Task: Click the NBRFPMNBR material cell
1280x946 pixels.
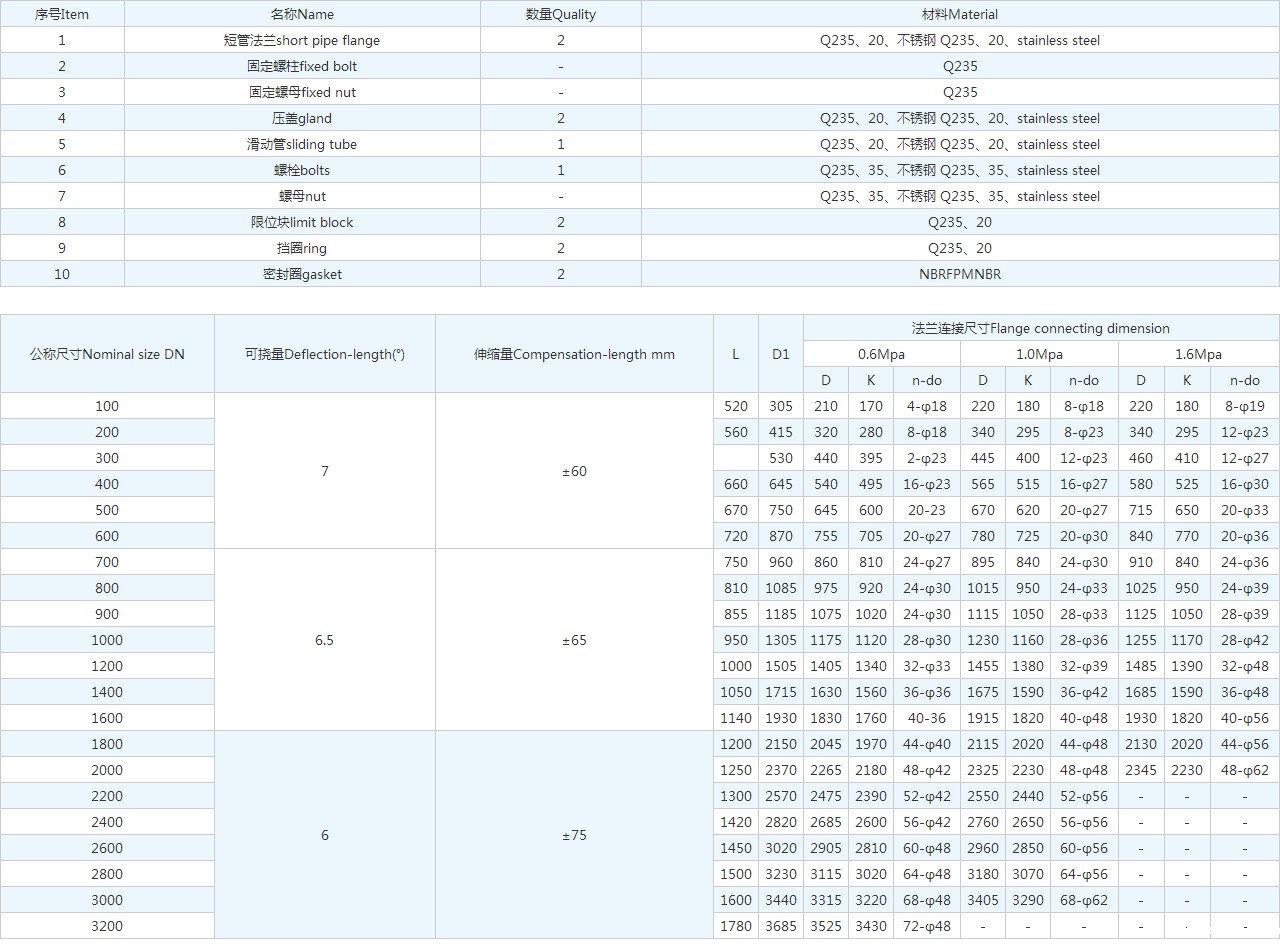Action: 960,274
